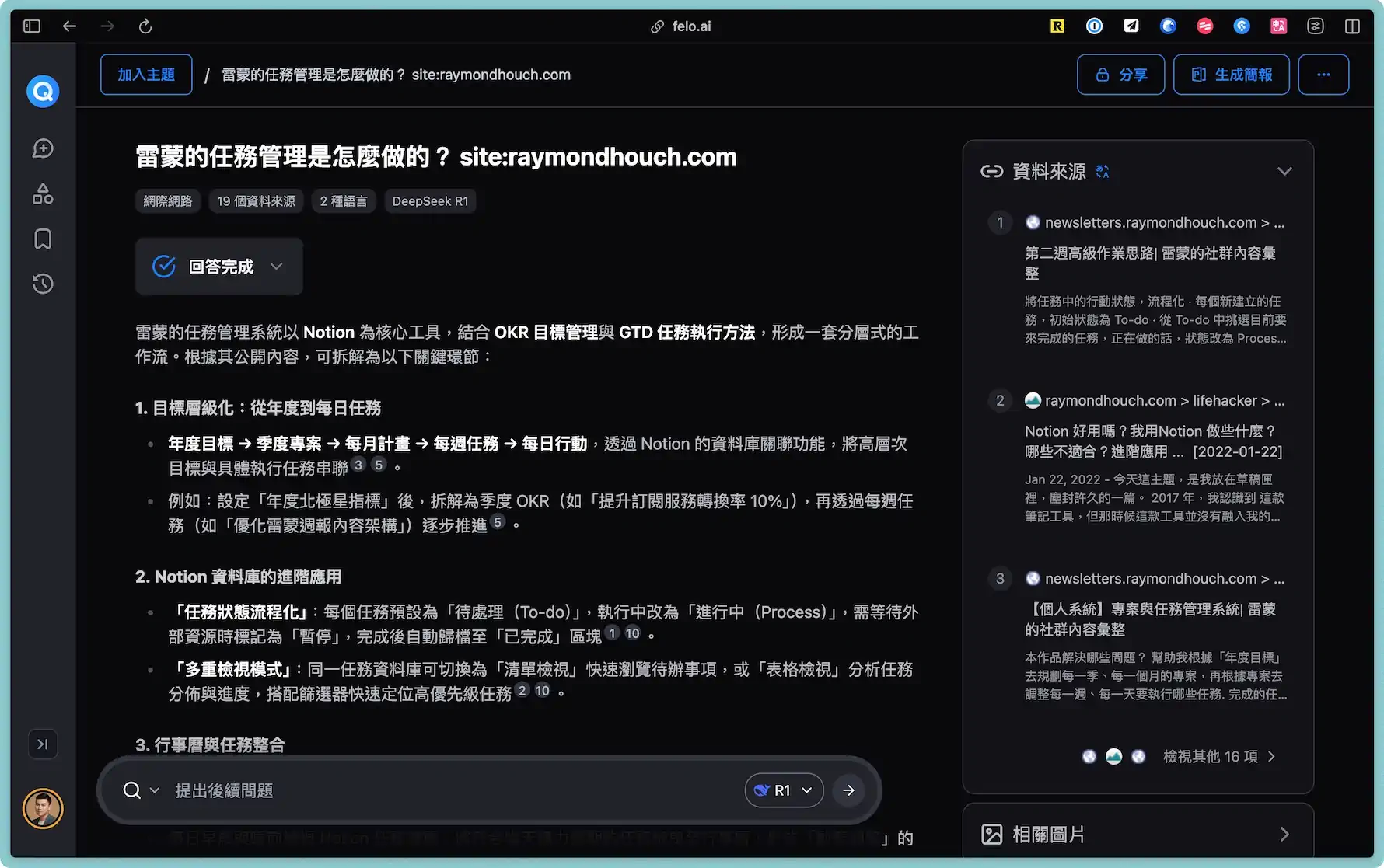
Task: Open Felo home logo in sidebar
Action: [43, 92]
